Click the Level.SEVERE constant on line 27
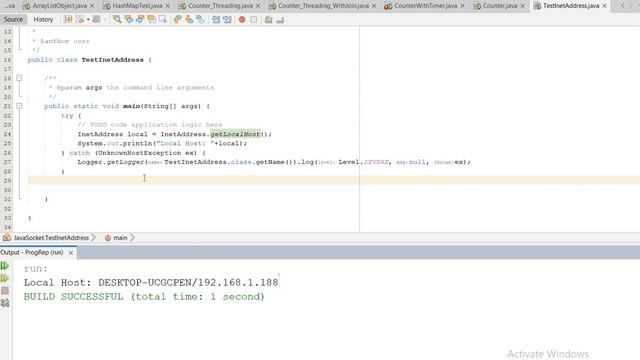The height and width of the screenshot is (360, 640). (364, 162)
